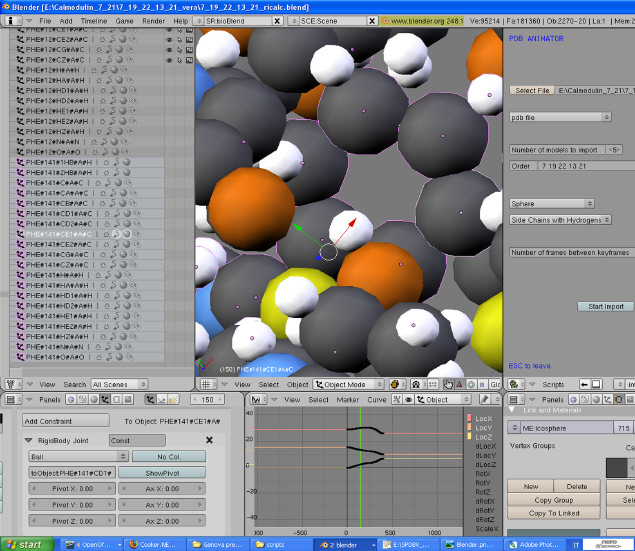Expand the Side Chains with Hydrogens dropdown

560,220
